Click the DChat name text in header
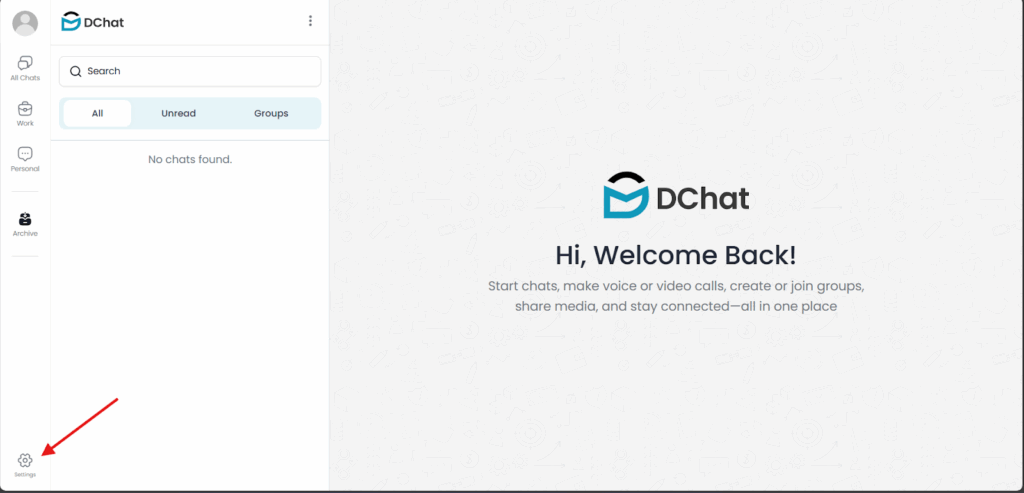Image resolution: width=1024 pixels, height=493 pixels. [107, 22]
